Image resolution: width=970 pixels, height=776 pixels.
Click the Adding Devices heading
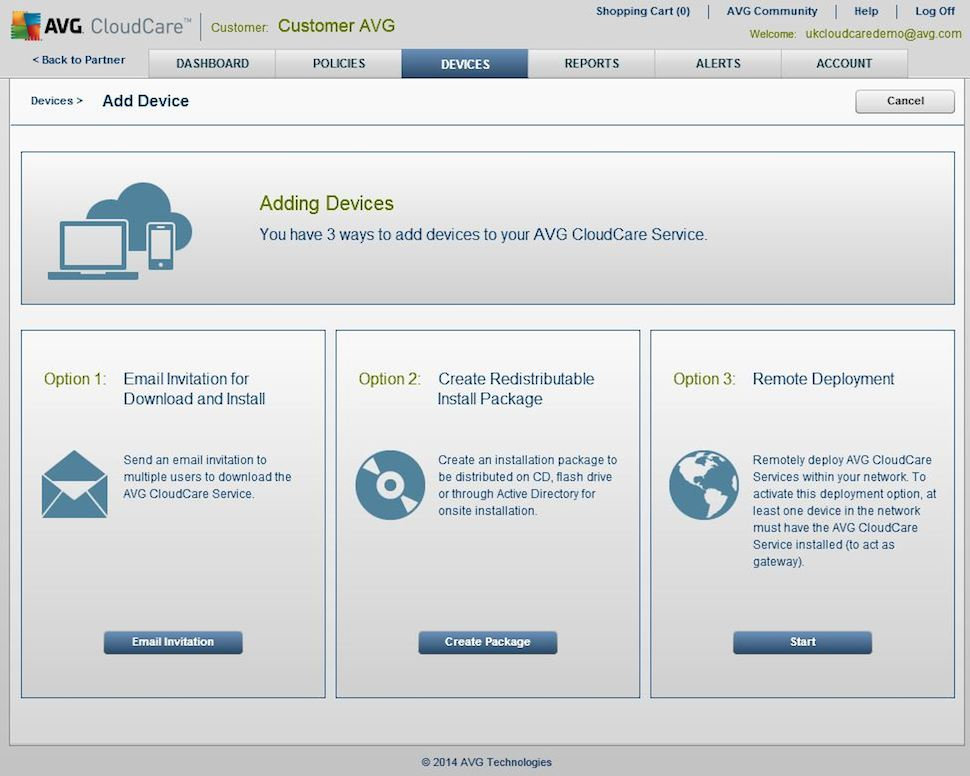[x=327, y=204]
